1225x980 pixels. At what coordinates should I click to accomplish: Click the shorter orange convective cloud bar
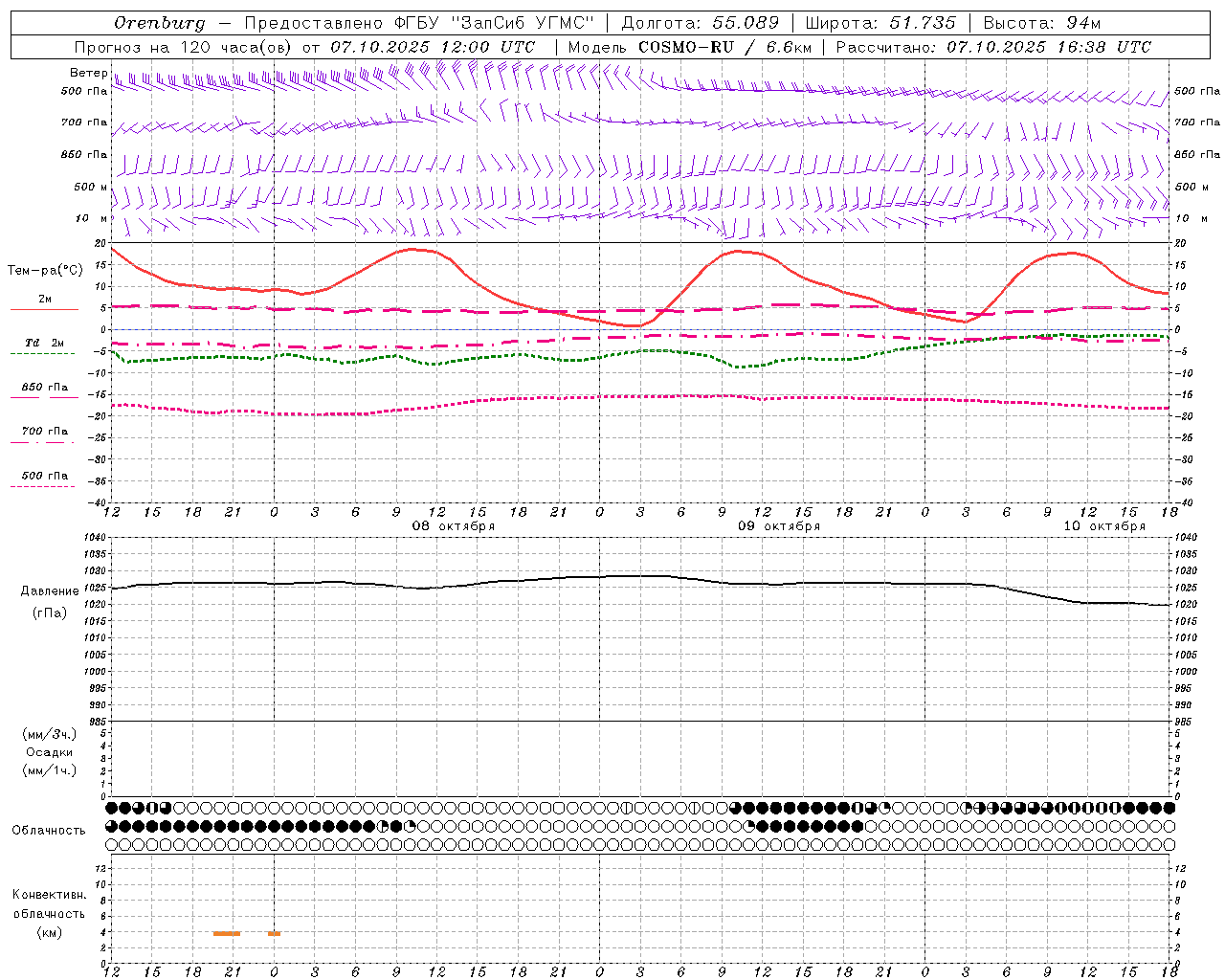274,933
